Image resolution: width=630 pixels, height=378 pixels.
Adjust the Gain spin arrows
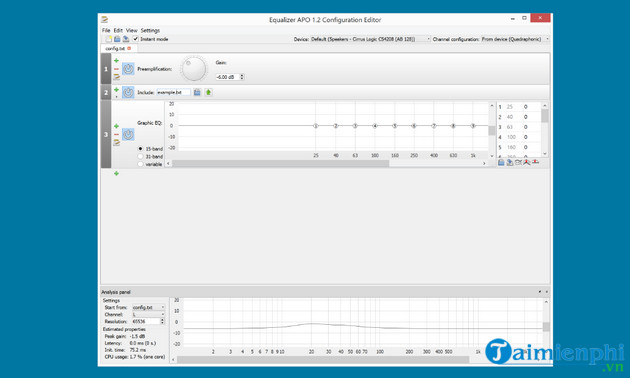(x=242, y=77)
